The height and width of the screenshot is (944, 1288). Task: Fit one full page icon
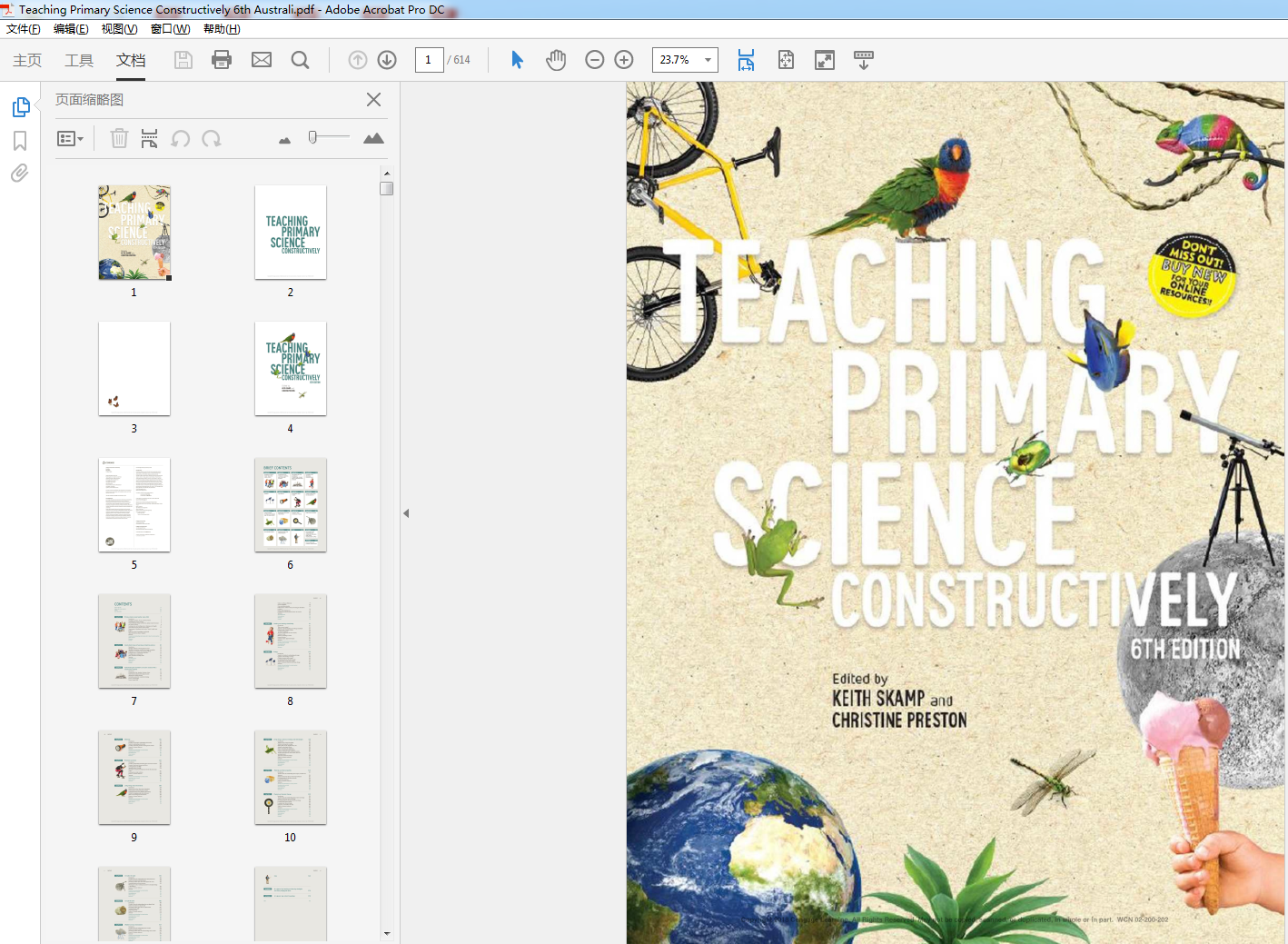[786, 60]
